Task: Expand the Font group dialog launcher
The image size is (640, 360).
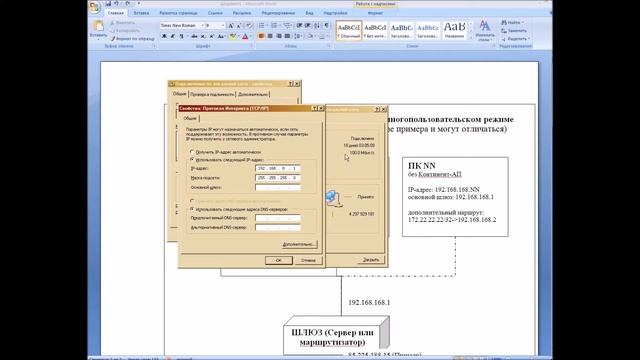Action: pyautogui.click(x=251, y=46)
